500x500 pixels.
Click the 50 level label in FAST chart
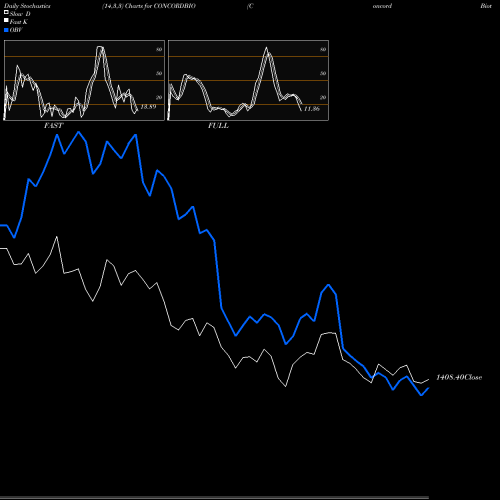click(159, 73)
